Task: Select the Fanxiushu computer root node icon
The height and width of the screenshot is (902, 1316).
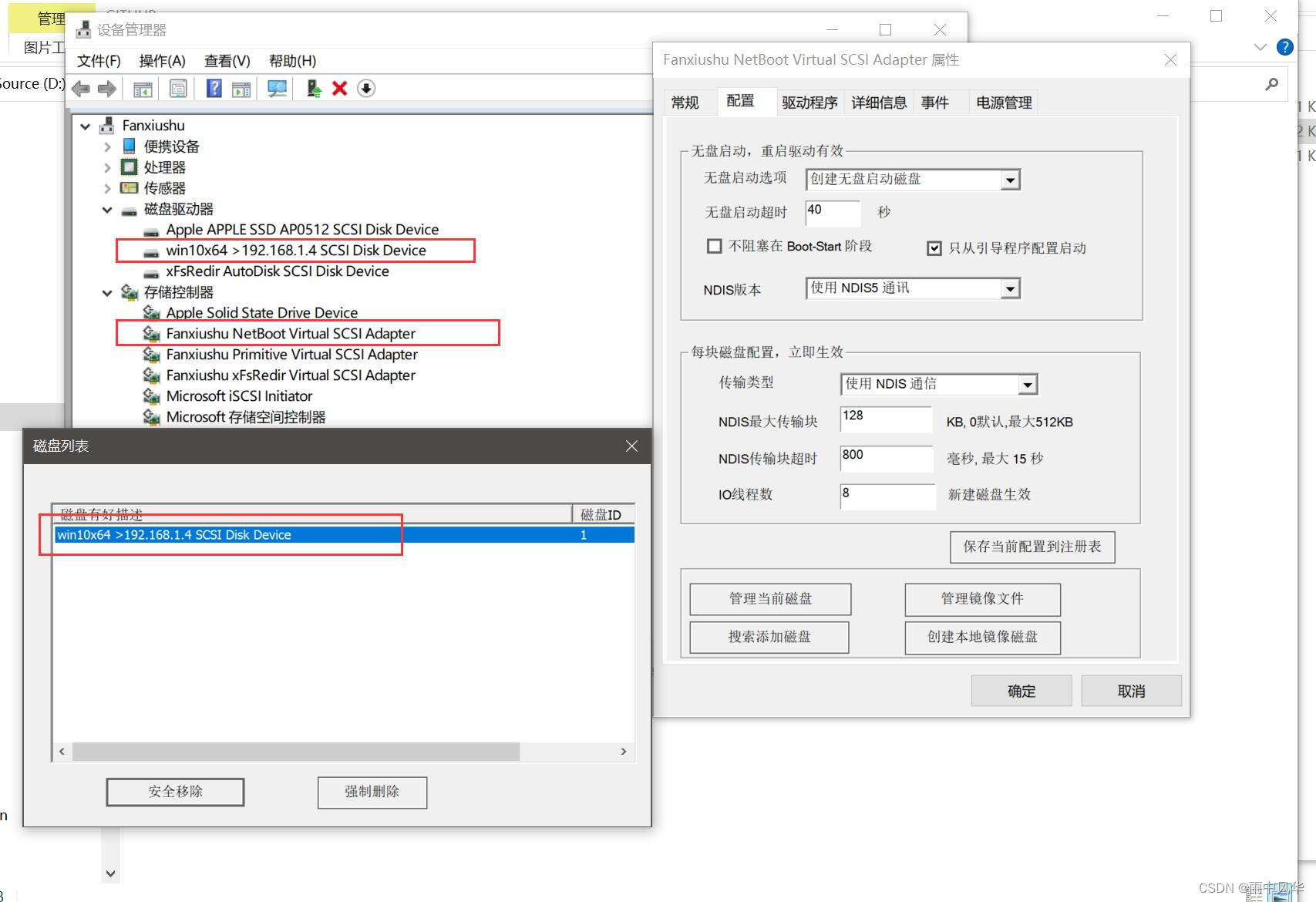Action: pyautogui.click(x=108, y=125)
